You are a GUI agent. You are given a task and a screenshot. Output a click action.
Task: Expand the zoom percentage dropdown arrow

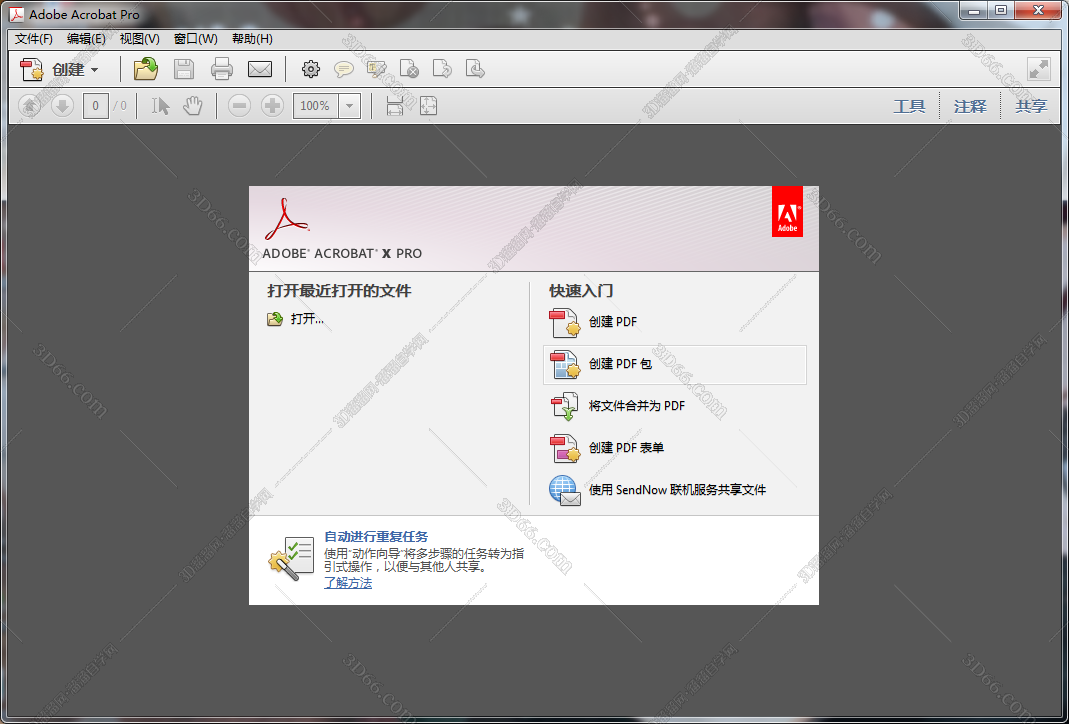click(349, 106)
